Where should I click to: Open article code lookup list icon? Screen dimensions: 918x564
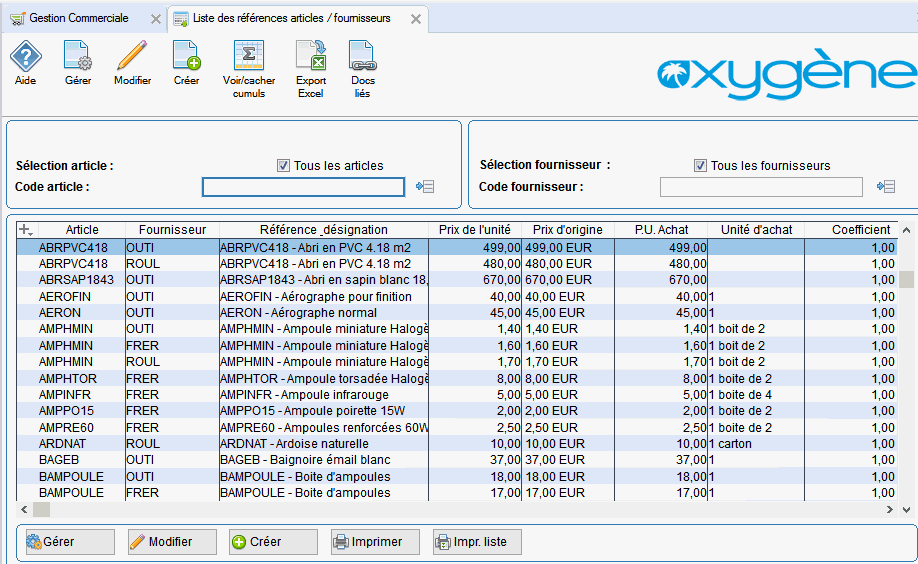425,187
